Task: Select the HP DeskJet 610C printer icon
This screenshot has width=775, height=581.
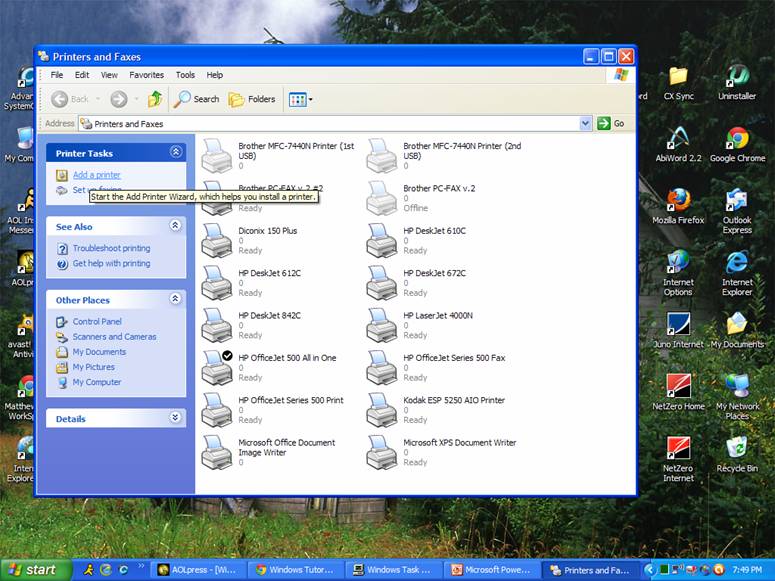Action: [382, 240]
